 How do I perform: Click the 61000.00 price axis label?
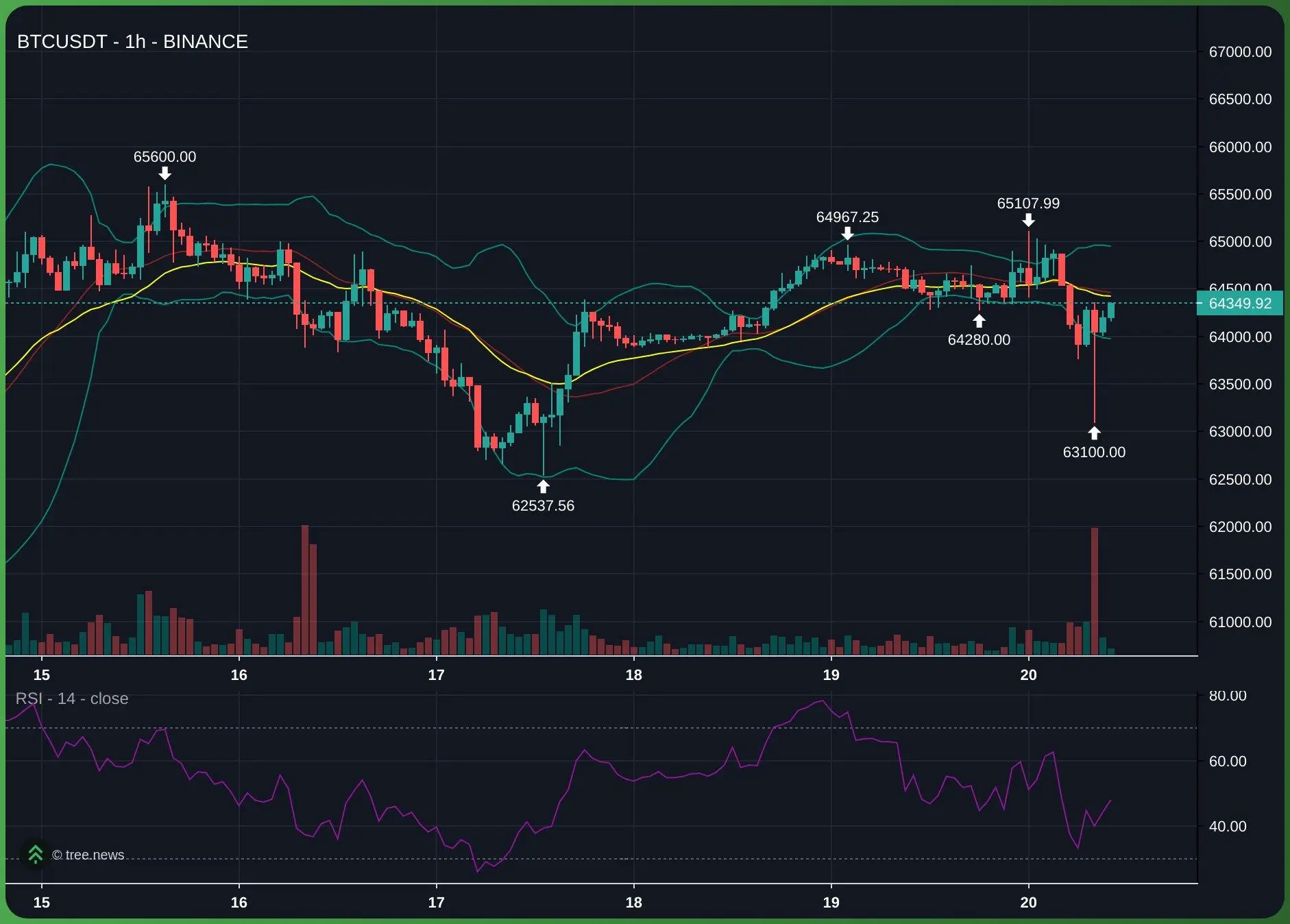pyautogui.click(x=1240, y=622)
